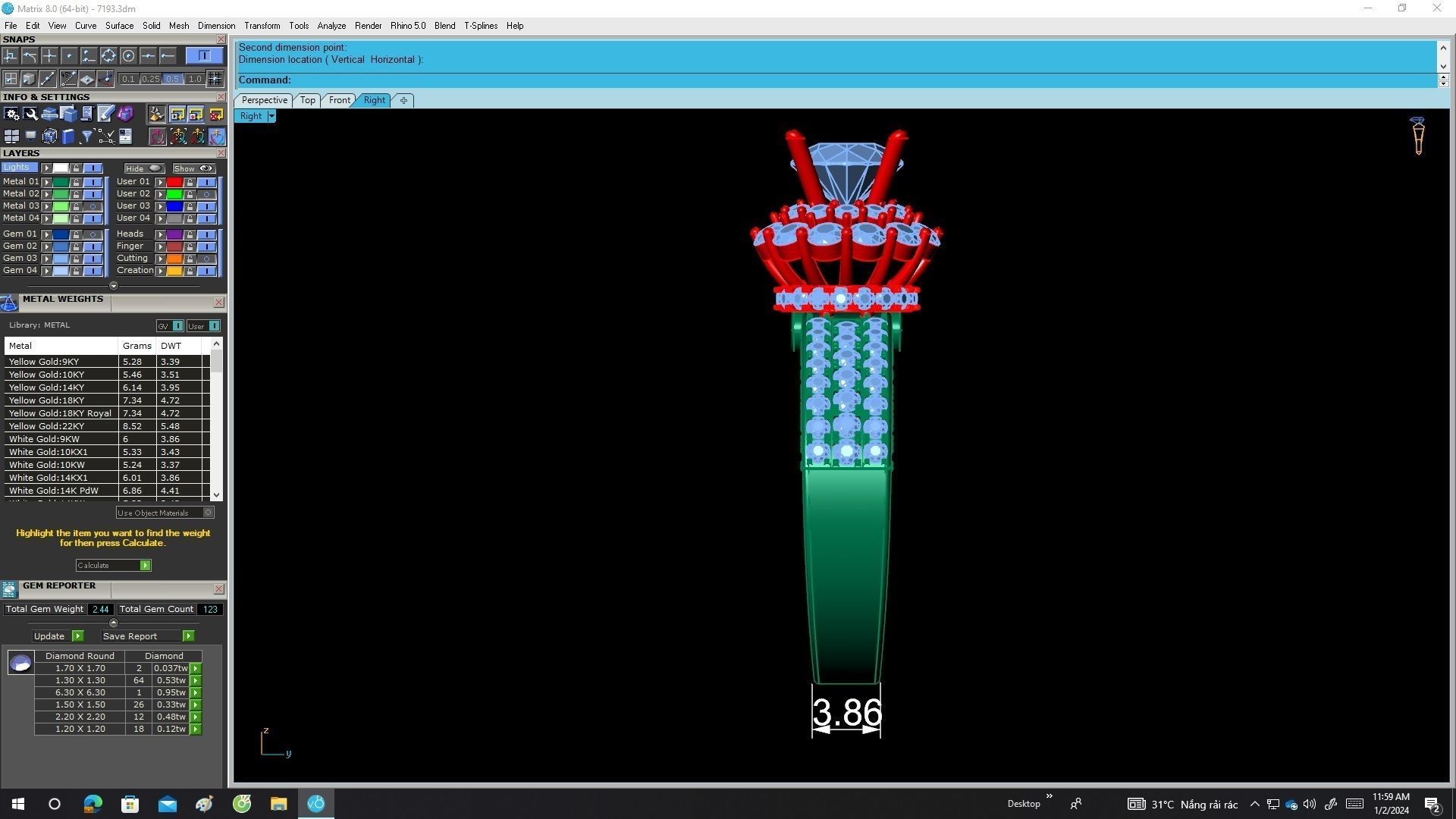This screenshot has height=819, width=1456.
Task: Expand the Heads layer arrow
Action: 160,234
